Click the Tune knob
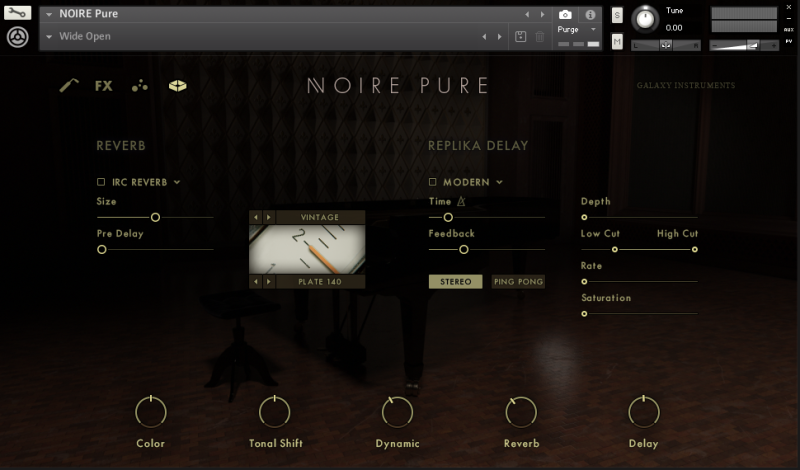 [645, 19]
